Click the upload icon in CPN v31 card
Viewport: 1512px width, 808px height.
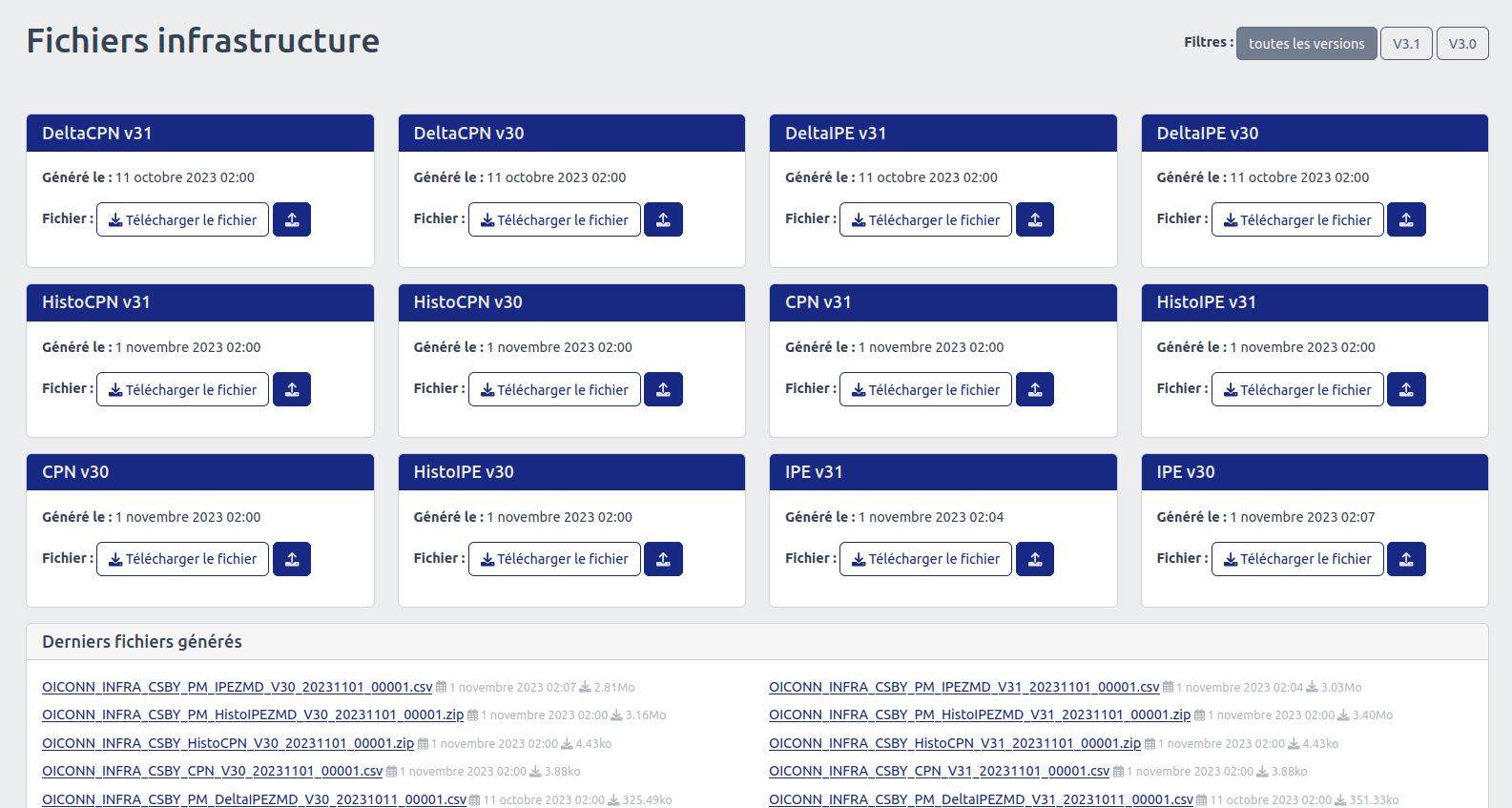[1035, 389]
